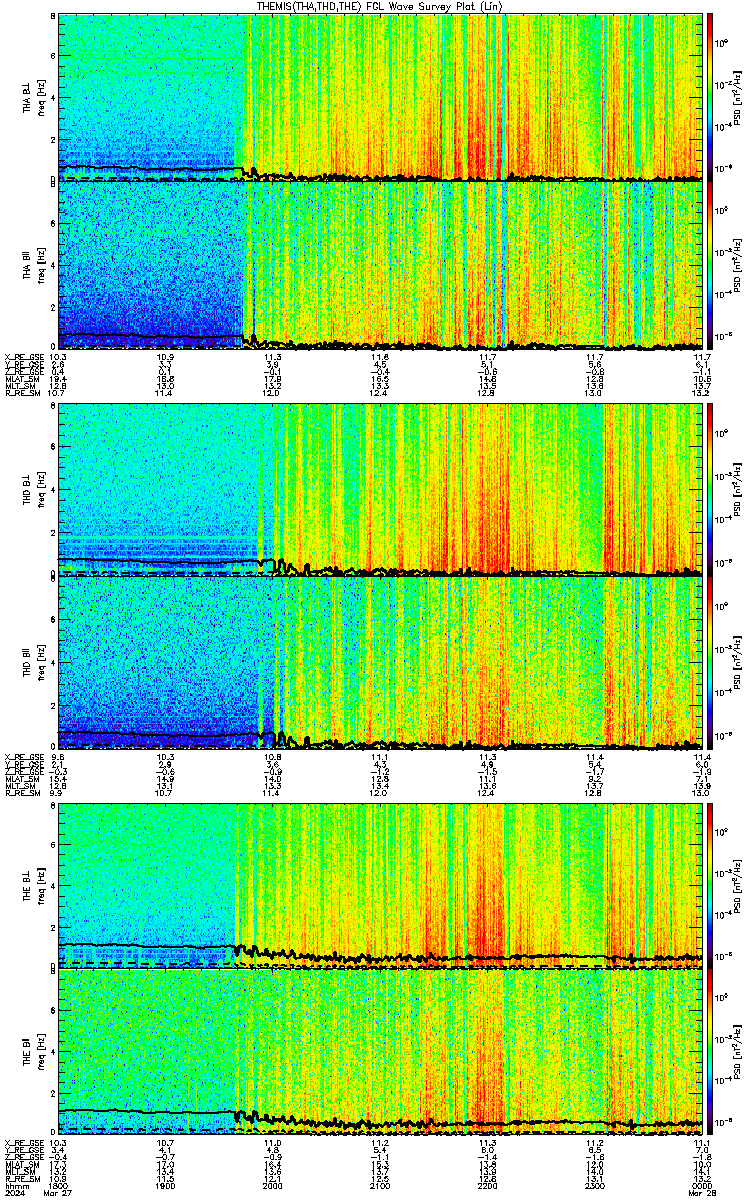Click the hhmm axis label
This screenshot has width=750, height=1200.
click(x=15, y=1187)
